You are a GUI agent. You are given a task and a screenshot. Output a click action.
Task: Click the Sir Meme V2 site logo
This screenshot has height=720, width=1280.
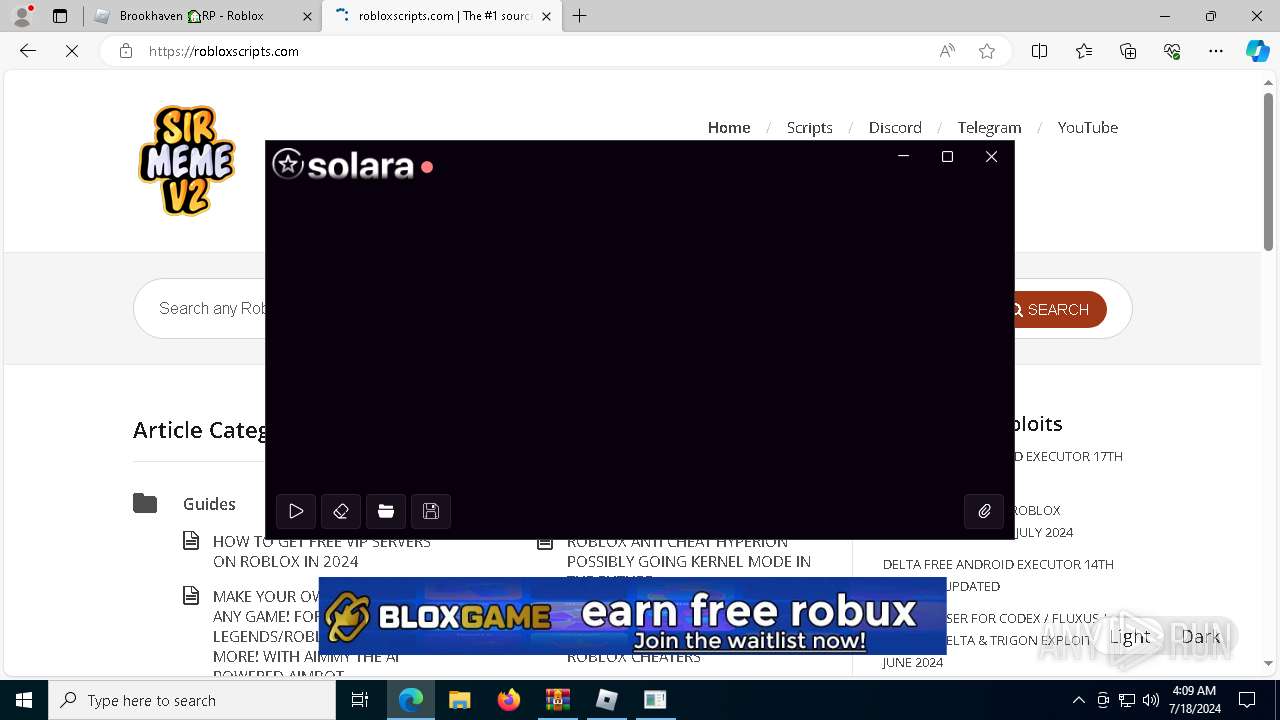(187, 161)
